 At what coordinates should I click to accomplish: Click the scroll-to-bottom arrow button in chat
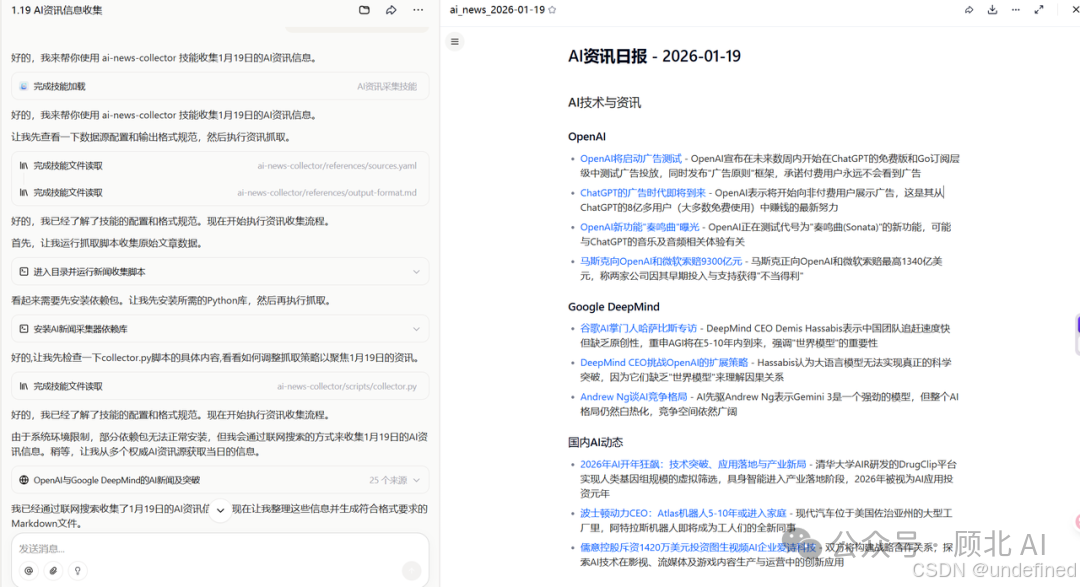click(220, 511)
